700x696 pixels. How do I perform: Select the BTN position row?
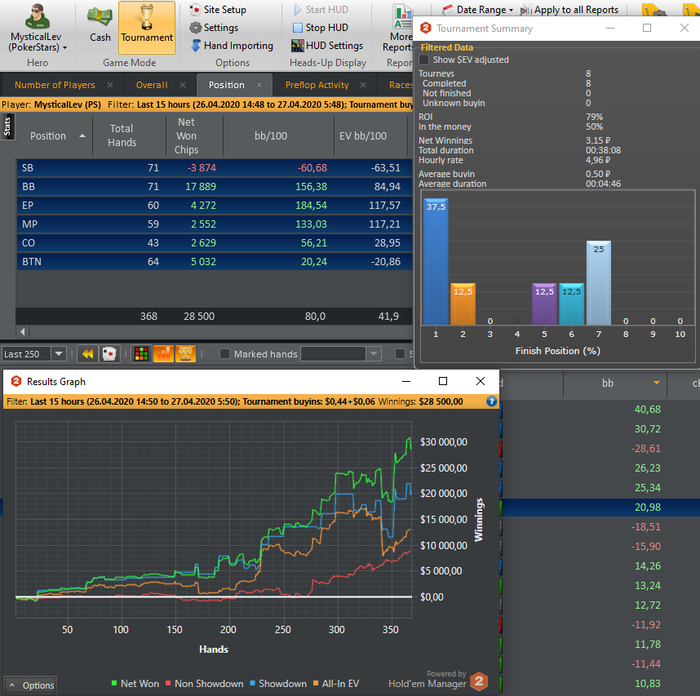(x=214, y=262)
